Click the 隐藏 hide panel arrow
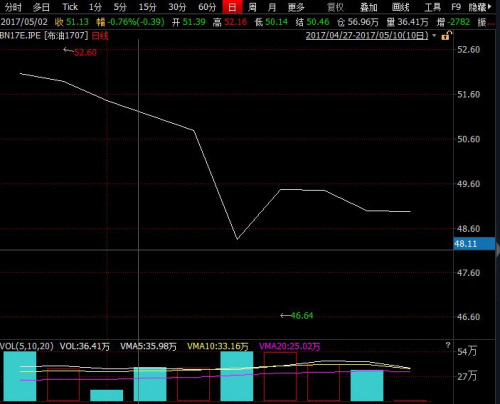Image resolution: width=500 pixels, height=404 pixels. point(480,7)
